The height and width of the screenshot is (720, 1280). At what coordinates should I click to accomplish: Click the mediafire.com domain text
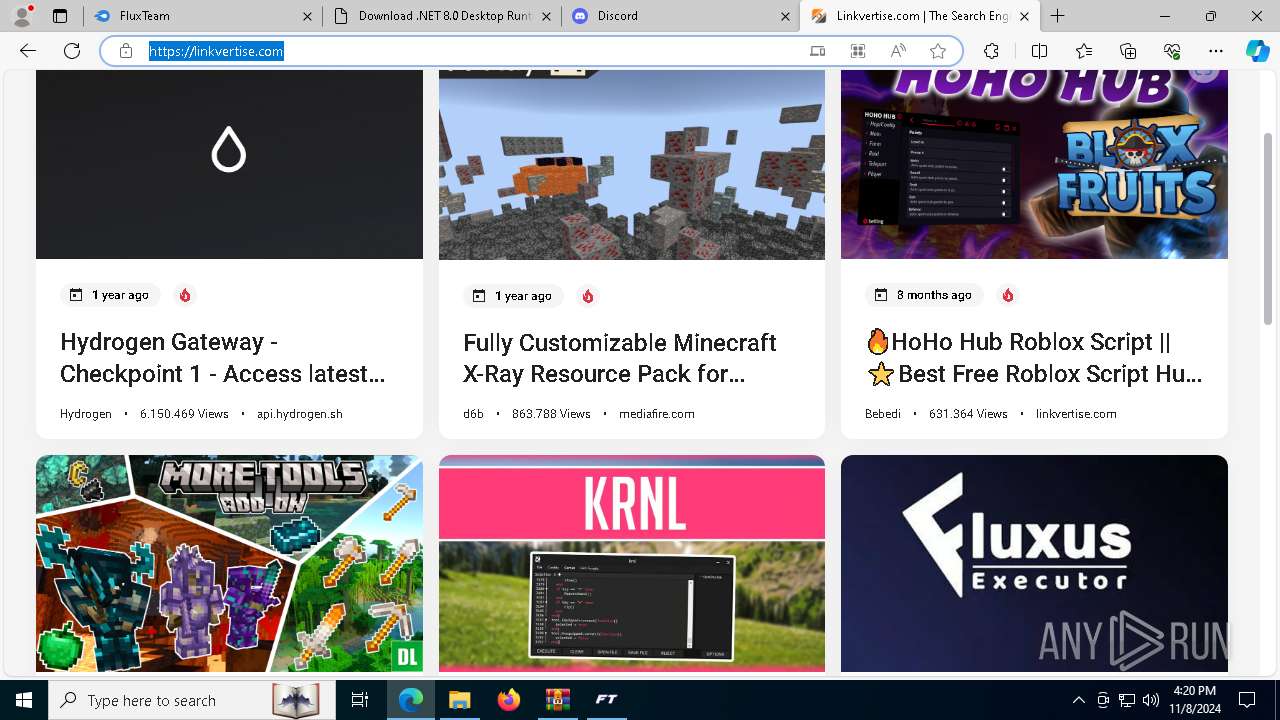click(x=657, y=413)
